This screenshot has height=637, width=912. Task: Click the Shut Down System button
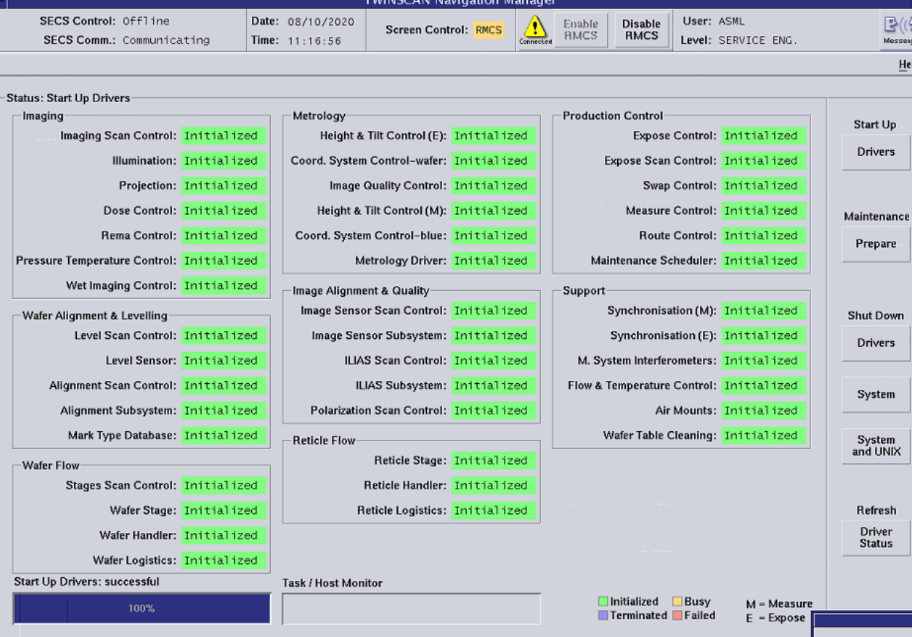875,394
